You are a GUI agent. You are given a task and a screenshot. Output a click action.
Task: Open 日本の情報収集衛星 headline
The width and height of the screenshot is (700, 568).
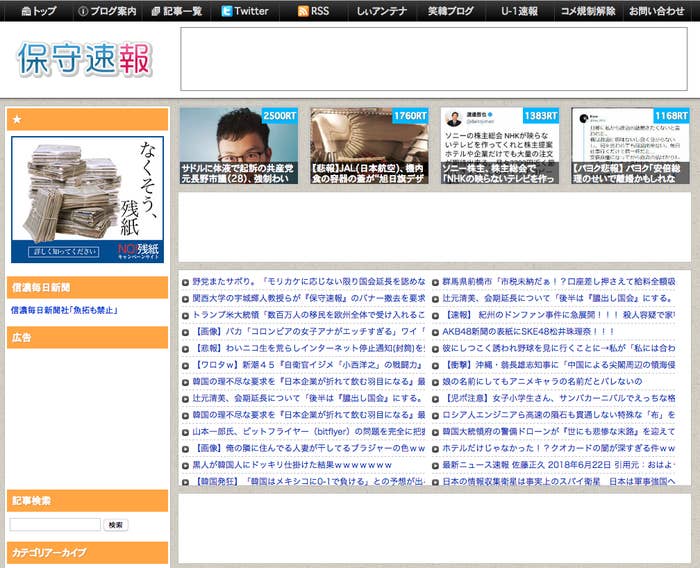click(558, 482)
